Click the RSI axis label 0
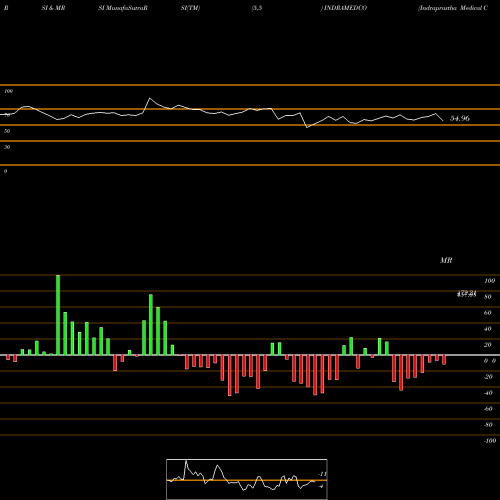This screenshot has width=500, height=500. 5,171
